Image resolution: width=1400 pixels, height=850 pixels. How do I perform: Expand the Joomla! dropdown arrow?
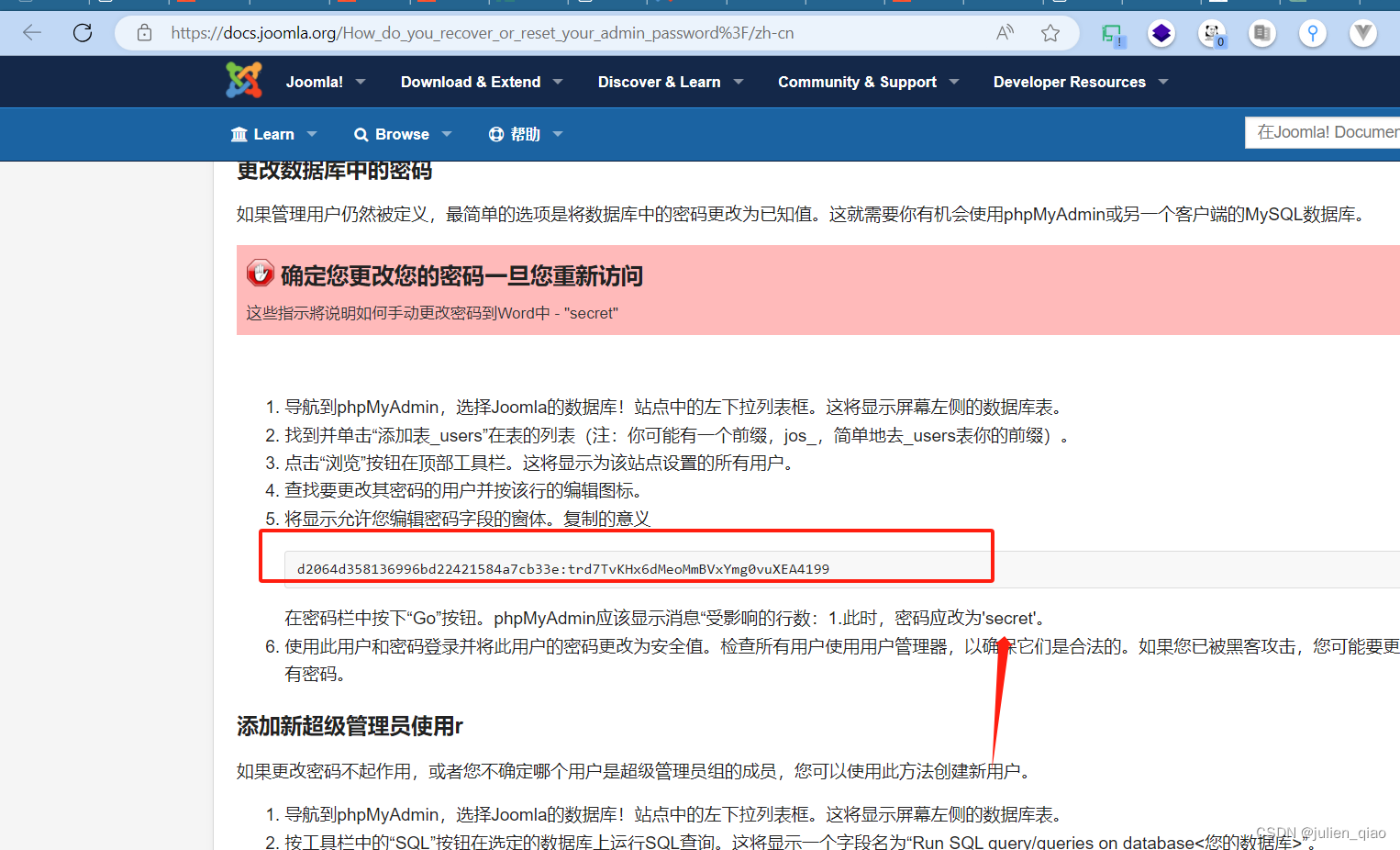361,82
